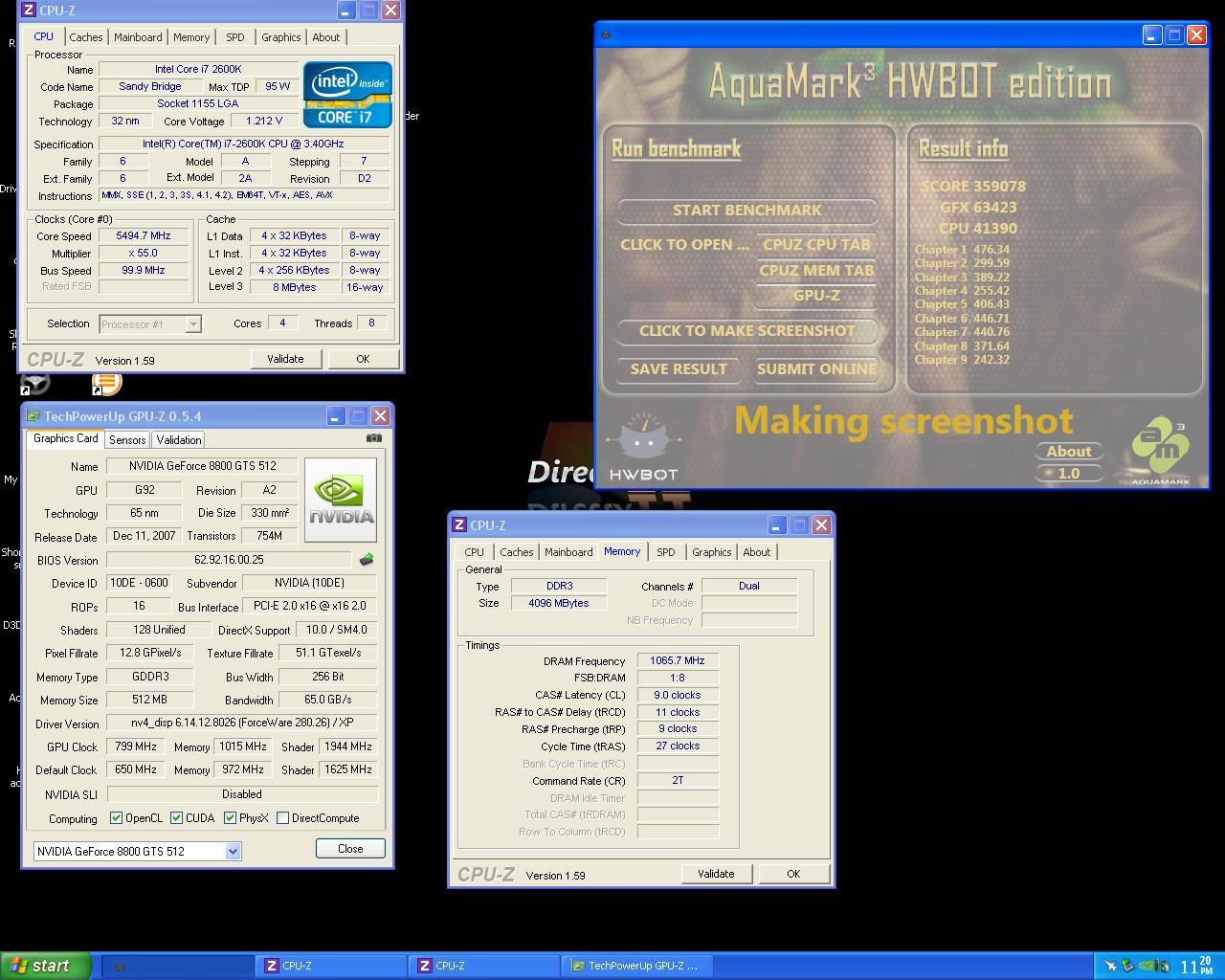This screenshot has width=1225, height=980.
Task: Select CPU tab in CPU-Z Memory window
Action: (475, 552)
